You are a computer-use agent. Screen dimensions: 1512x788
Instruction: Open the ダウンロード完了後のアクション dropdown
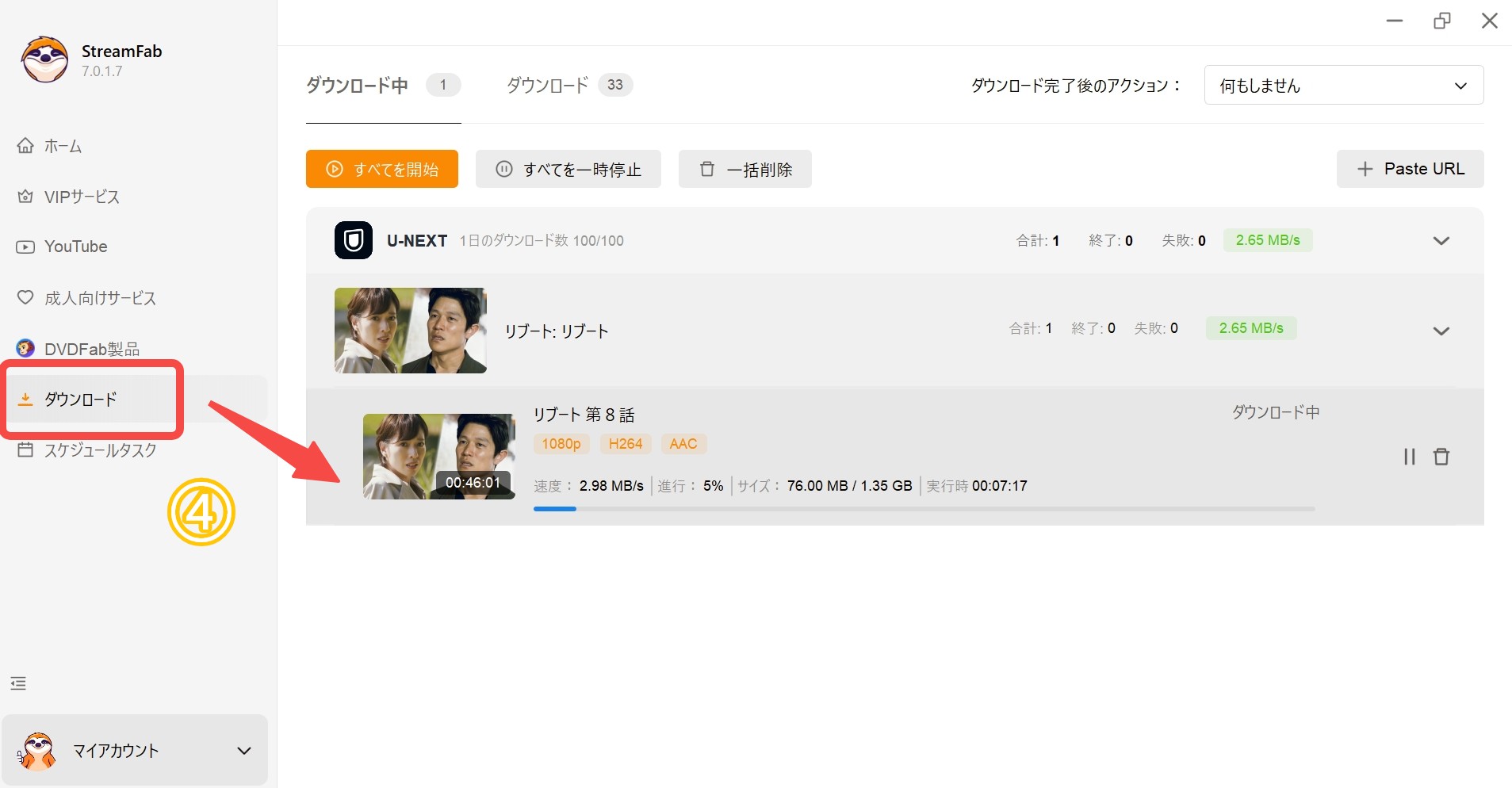click(x=1343, y=85)
